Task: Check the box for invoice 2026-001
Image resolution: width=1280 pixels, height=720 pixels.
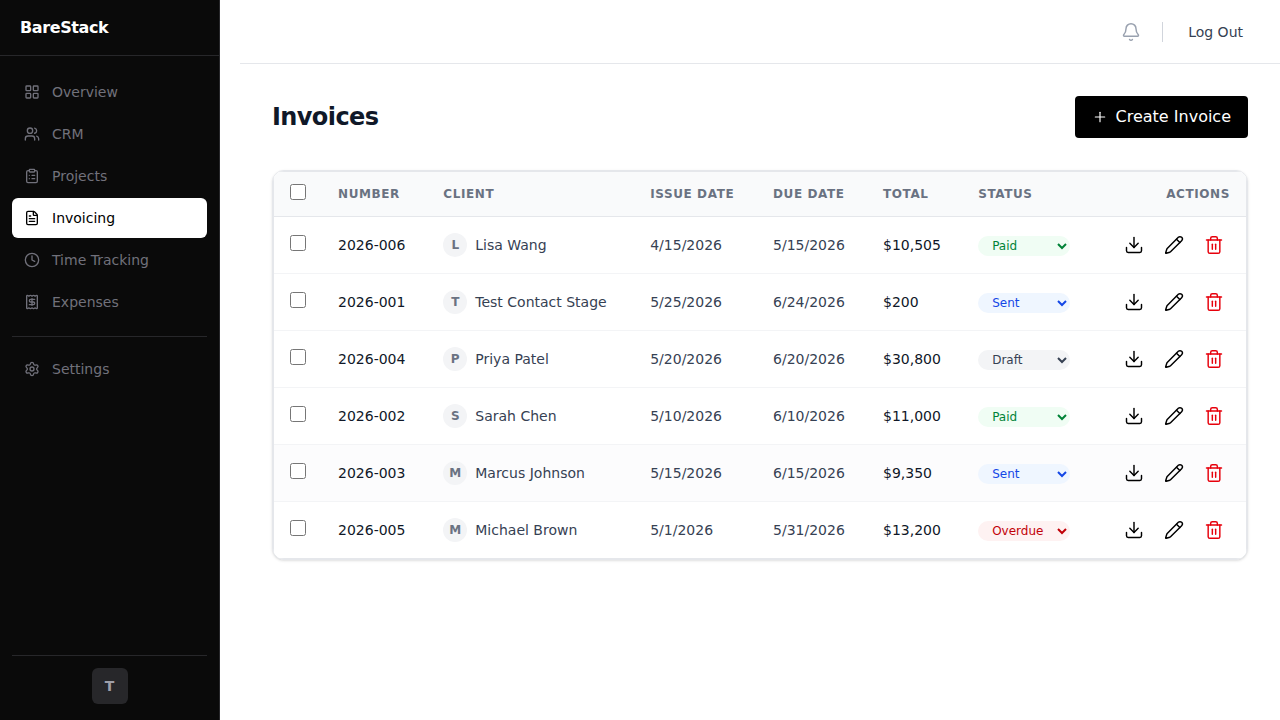Action: click(x=298, y=300)
